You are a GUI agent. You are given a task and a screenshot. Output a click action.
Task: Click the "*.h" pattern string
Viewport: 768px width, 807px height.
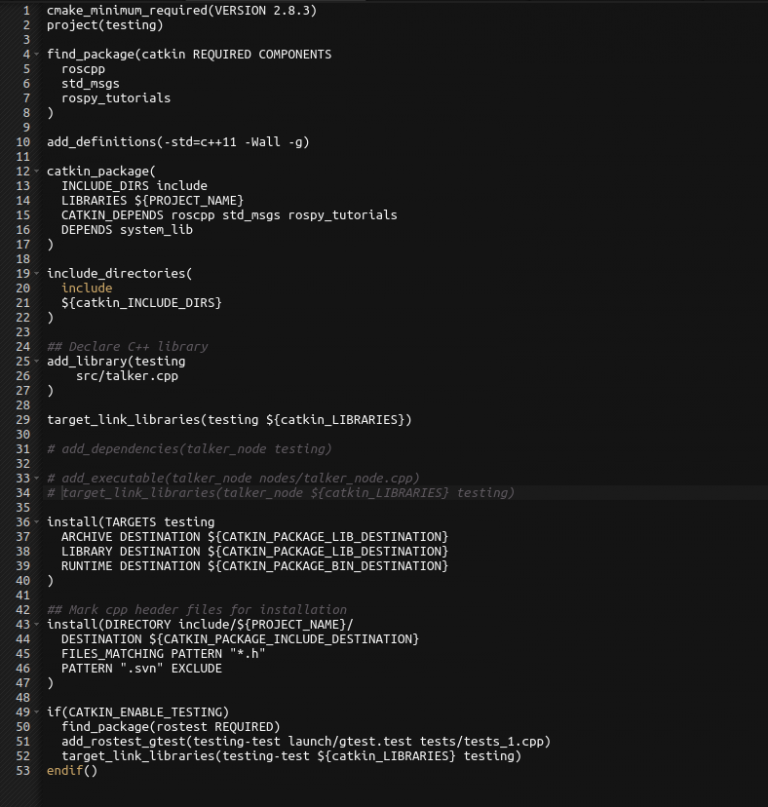(248, 654)
